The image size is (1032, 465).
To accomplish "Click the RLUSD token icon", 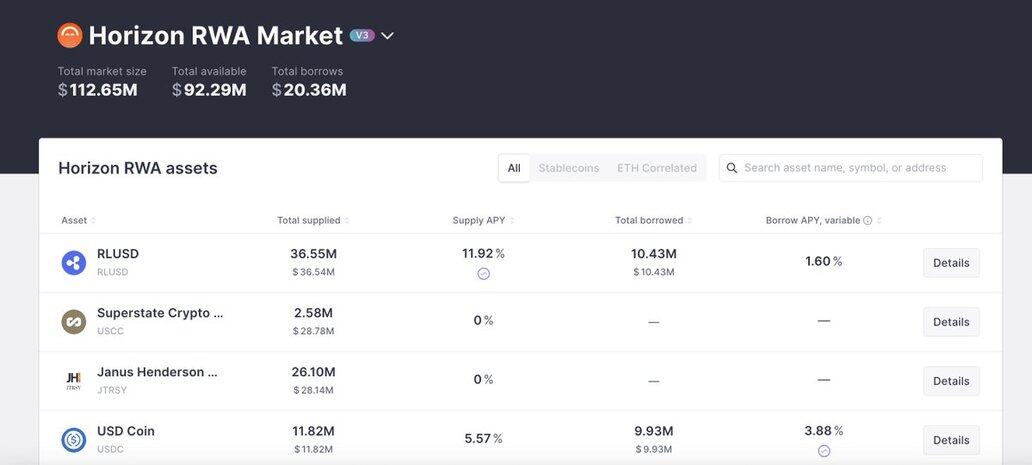I will (74, 262).
